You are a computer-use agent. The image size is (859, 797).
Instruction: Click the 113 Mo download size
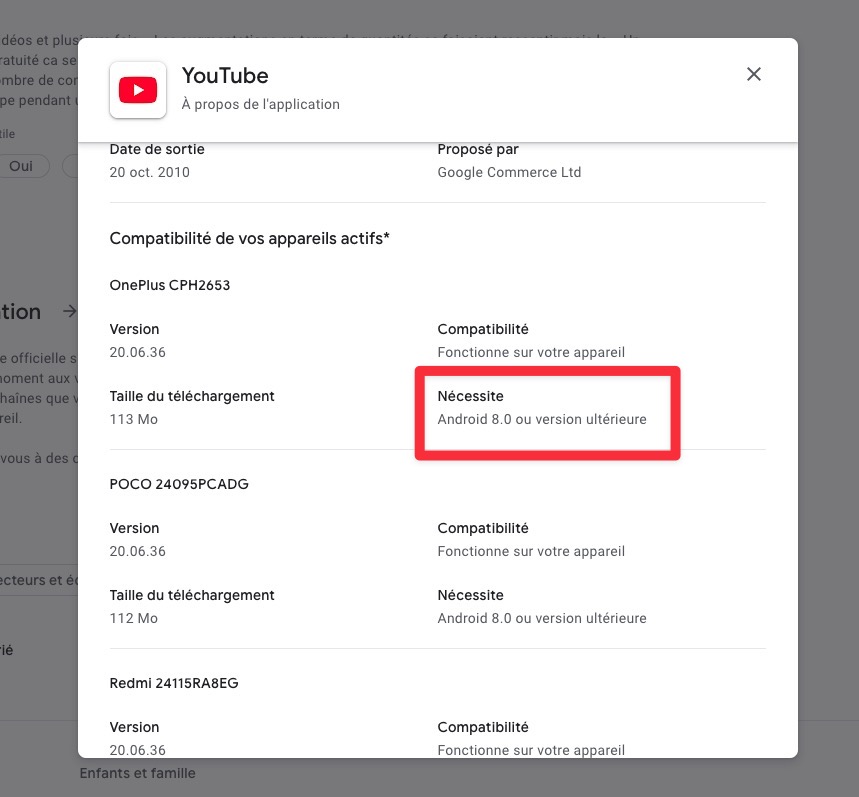(x=134, y=419)
